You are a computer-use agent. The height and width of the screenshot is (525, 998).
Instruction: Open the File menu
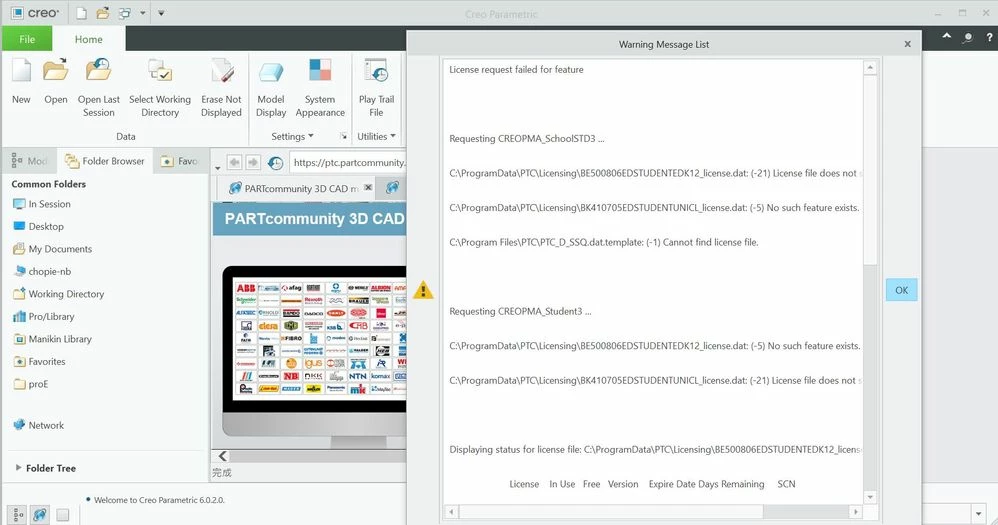tap(27, 39)
